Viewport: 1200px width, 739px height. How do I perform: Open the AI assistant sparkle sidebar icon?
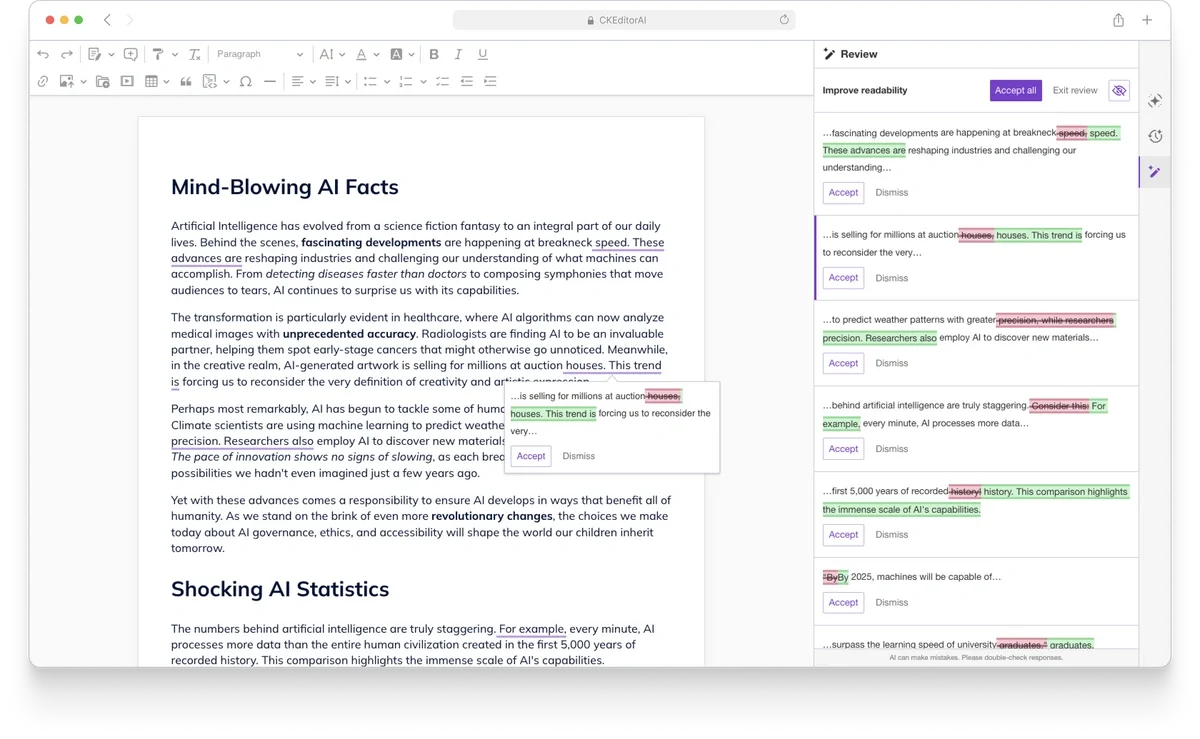pyautogui.click(x=1155, y=101)
